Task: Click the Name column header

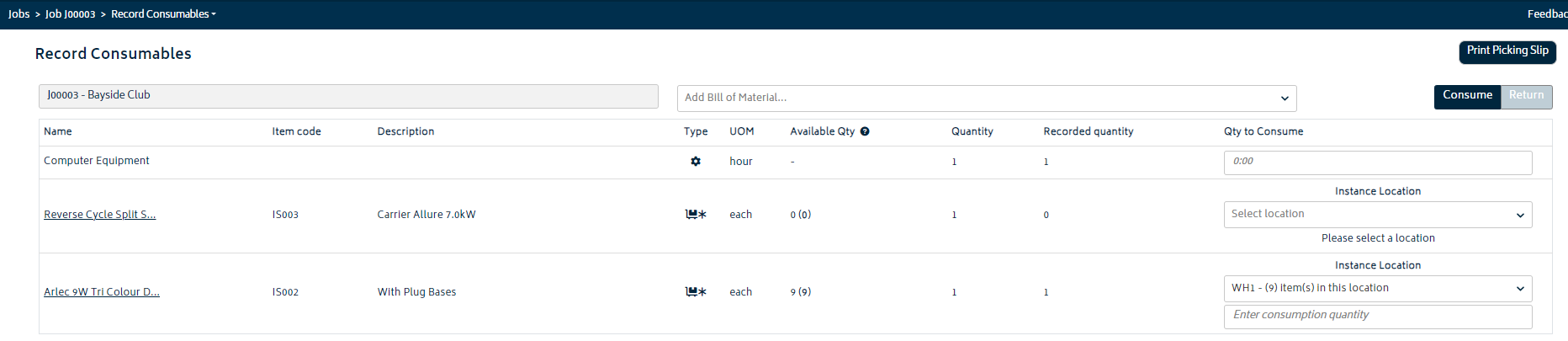Action: click(58, 131)
